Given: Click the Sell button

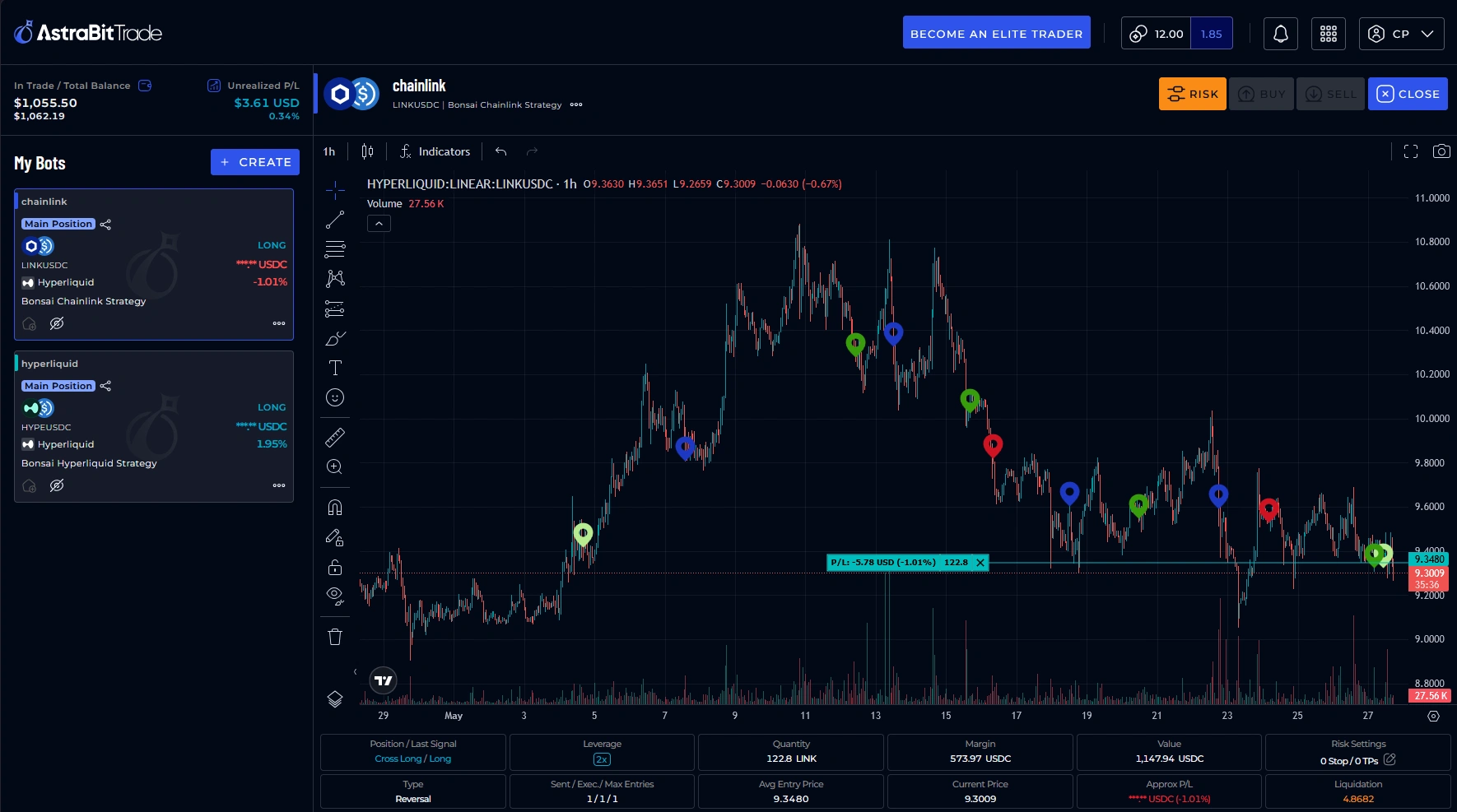Looking at the screenshot, I should pyautogui.click(x=1331, y=94).
